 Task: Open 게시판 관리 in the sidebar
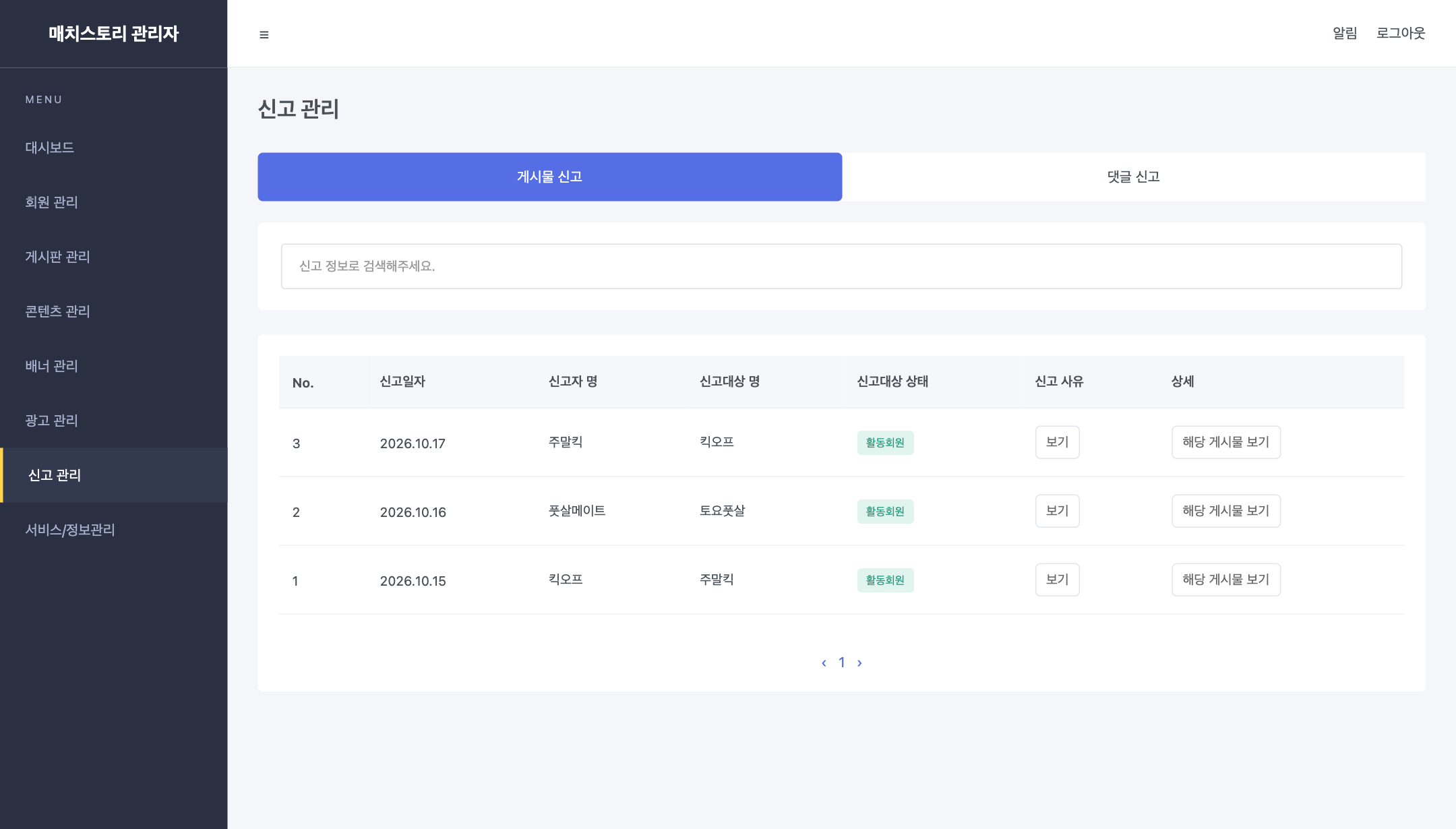[114, 257]
